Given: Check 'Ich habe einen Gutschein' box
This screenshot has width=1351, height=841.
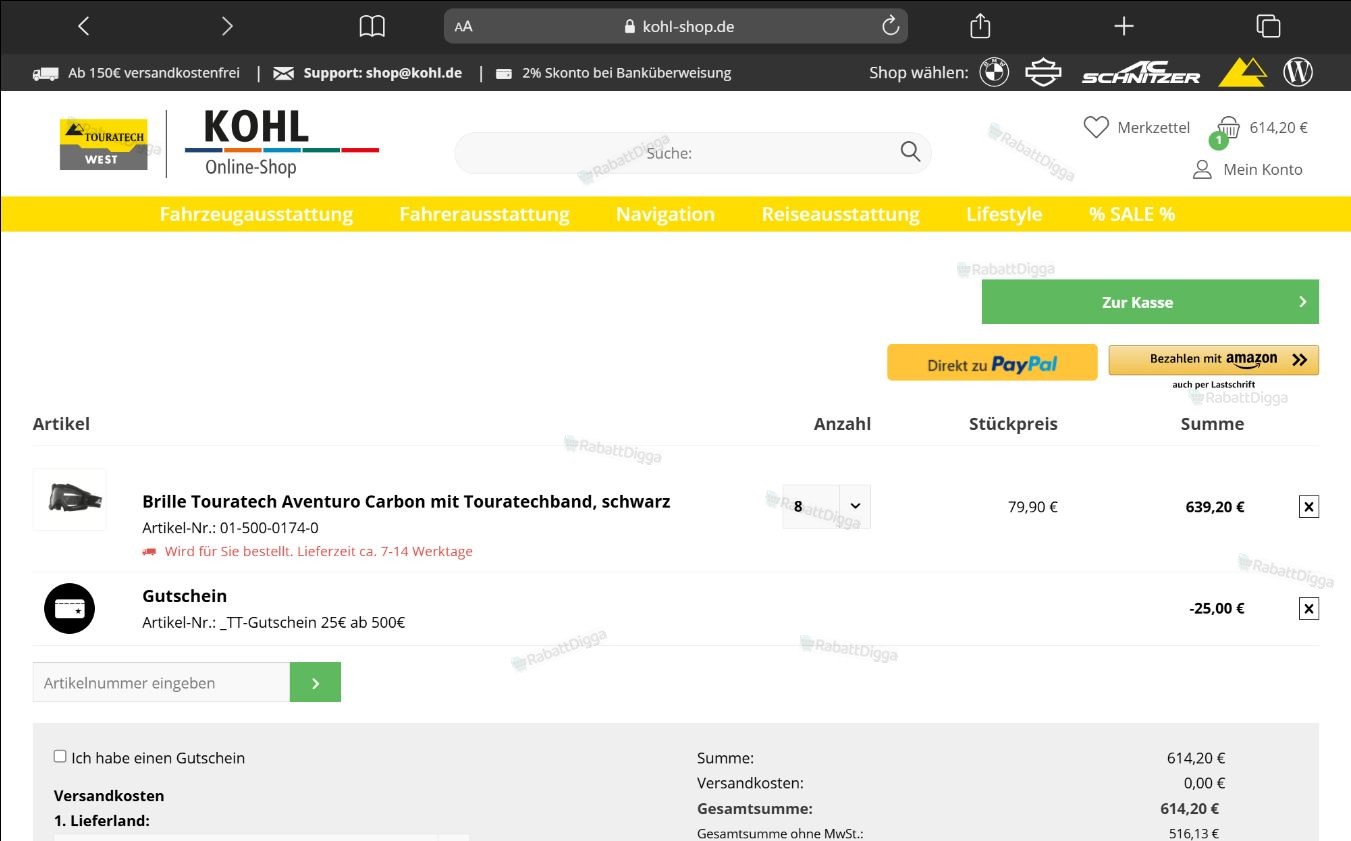Looking at the screenshot, I should tap(60, 757).
